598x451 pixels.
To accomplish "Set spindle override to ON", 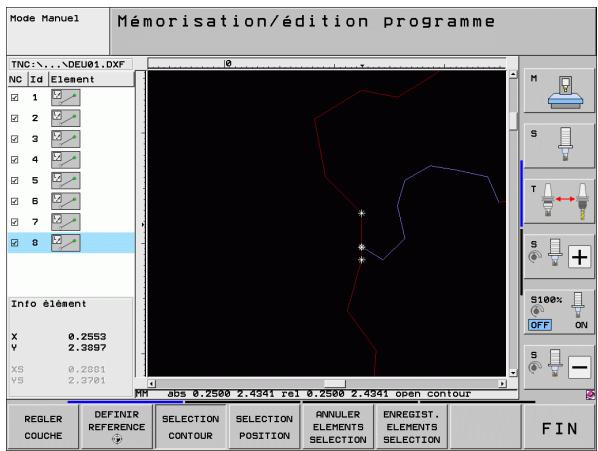I will point(581,325).
